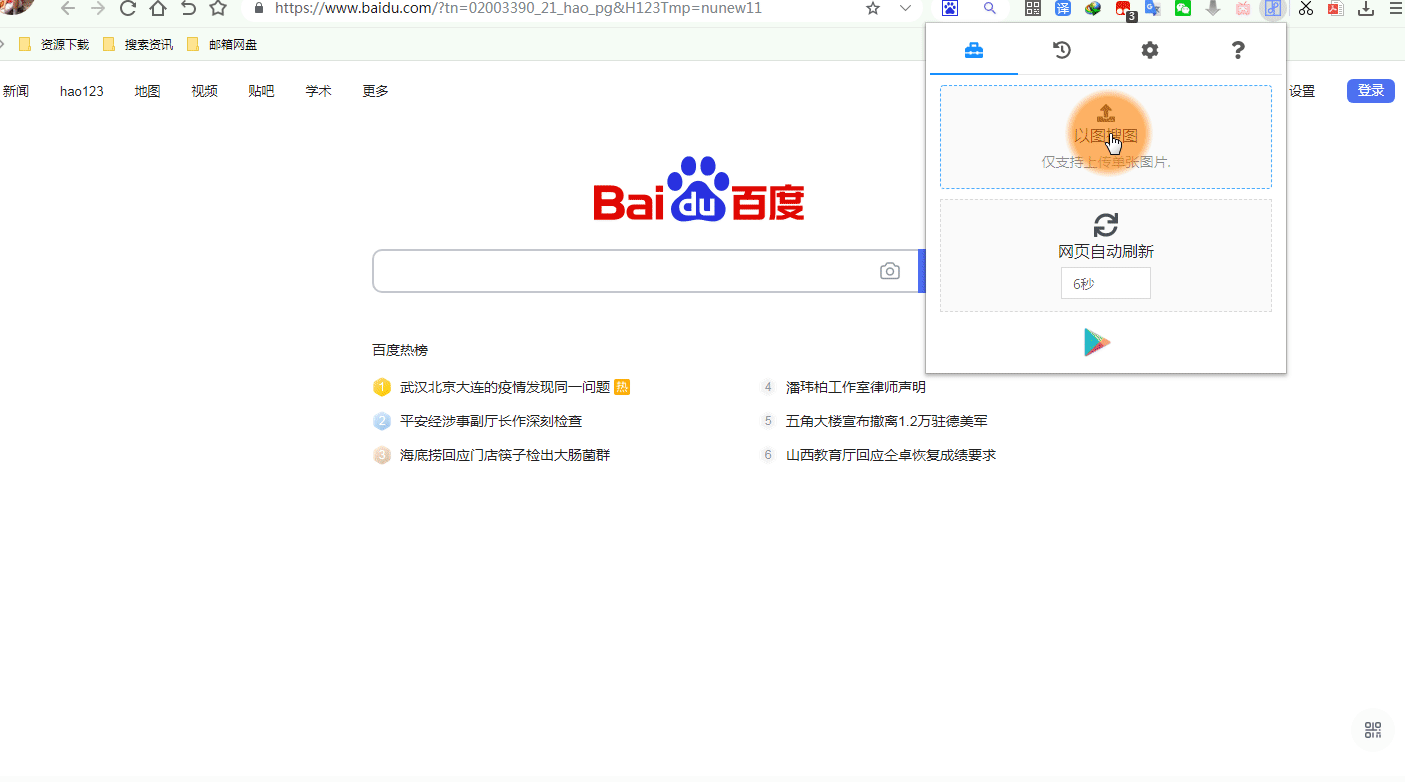Click the blue 登录 button
The image size is (1405, 782).
coord(1371,91)
